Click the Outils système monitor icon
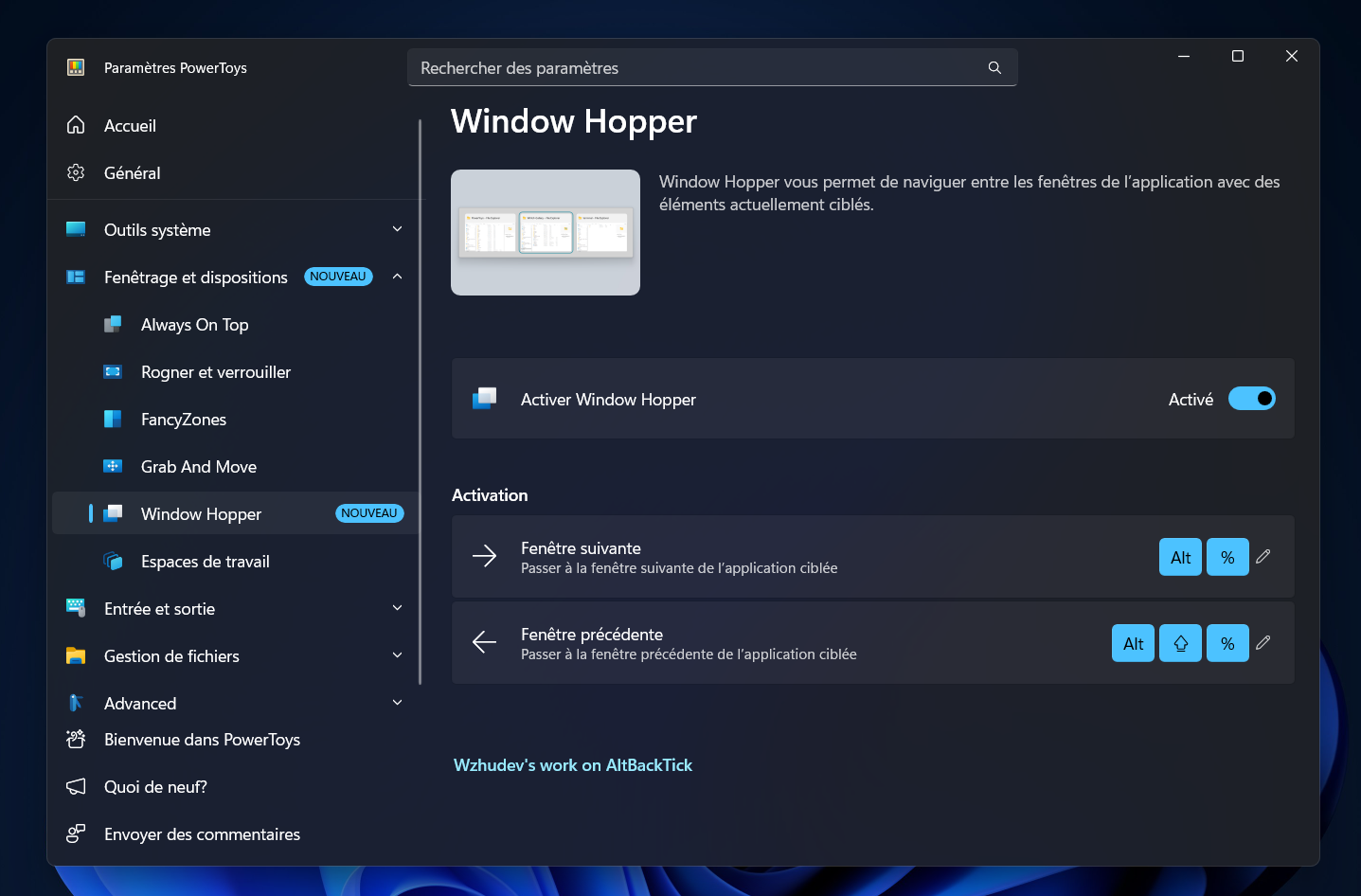1361x896 pixels. [x=76, y=229]
